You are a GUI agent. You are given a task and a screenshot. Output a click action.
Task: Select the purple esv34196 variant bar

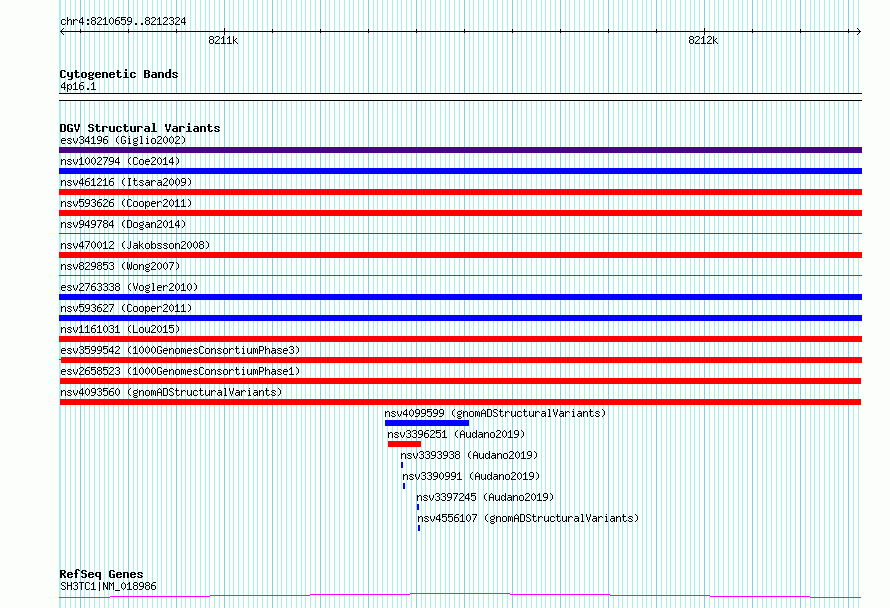(x=460, y=150)
